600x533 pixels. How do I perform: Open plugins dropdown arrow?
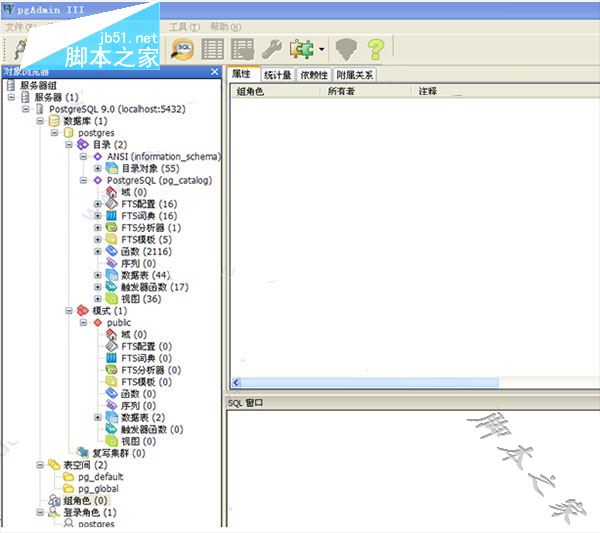322,49
